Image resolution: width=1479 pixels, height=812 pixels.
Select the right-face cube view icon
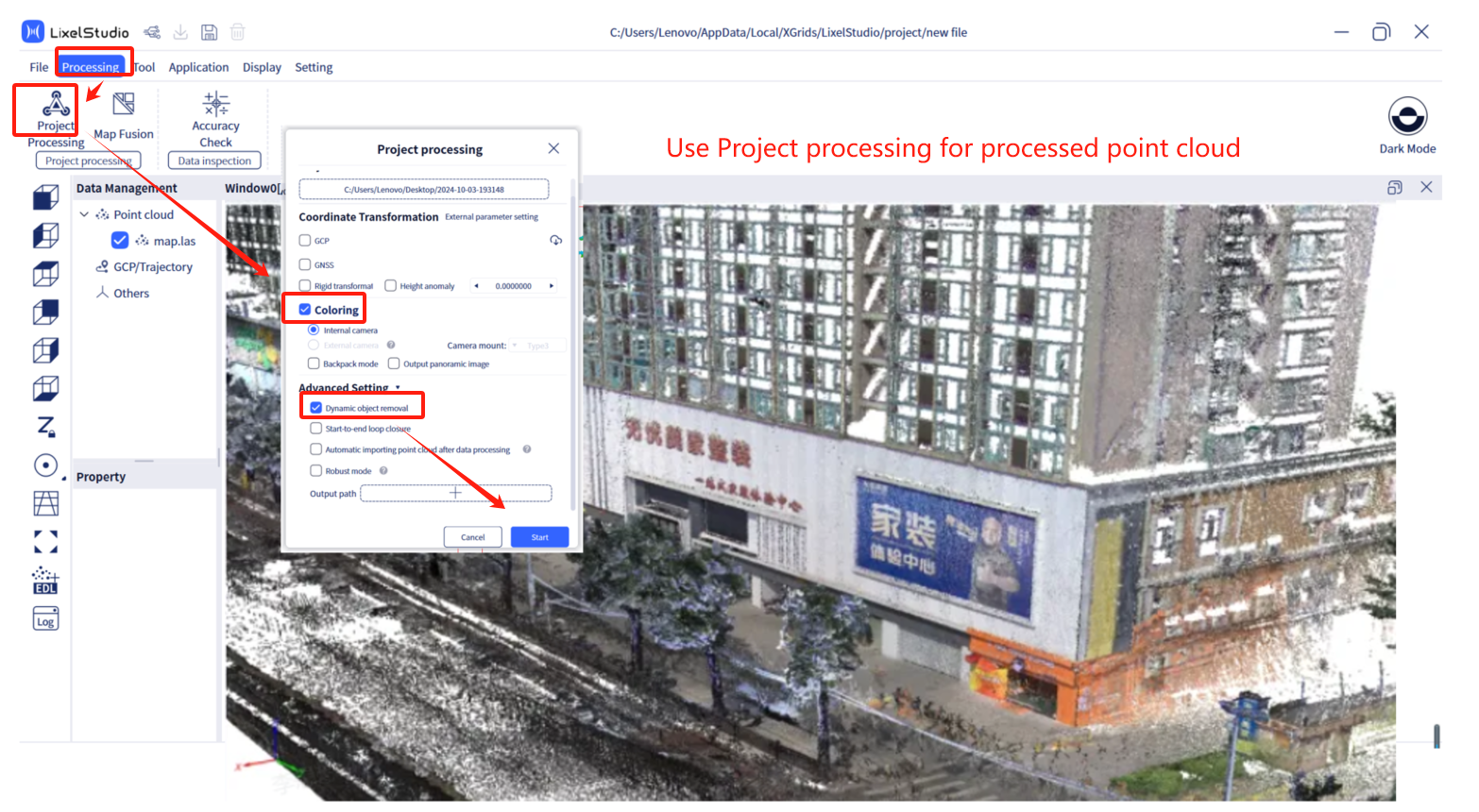(45, 350)
